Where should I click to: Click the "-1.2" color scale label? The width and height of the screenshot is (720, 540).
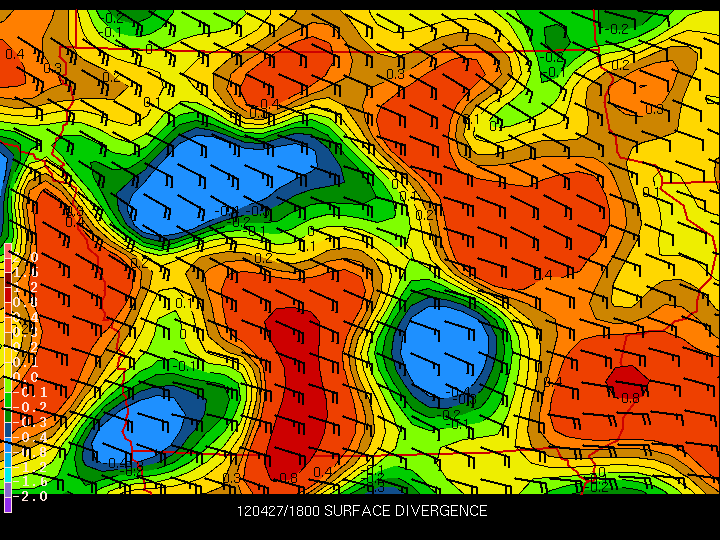click(30, 467)
